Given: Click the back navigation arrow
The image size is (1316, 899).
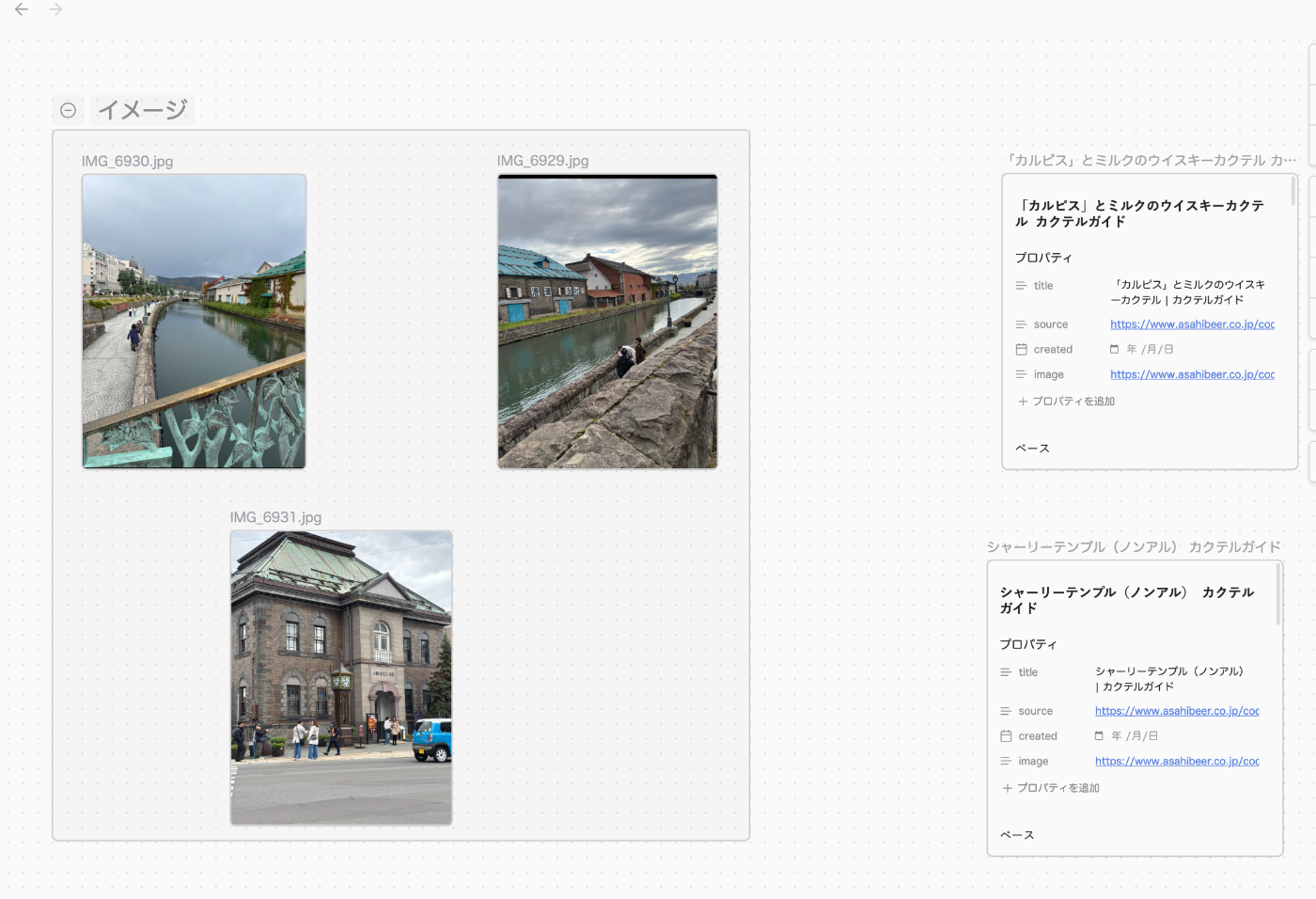Looking at the screenshot, I should [21, 9].
